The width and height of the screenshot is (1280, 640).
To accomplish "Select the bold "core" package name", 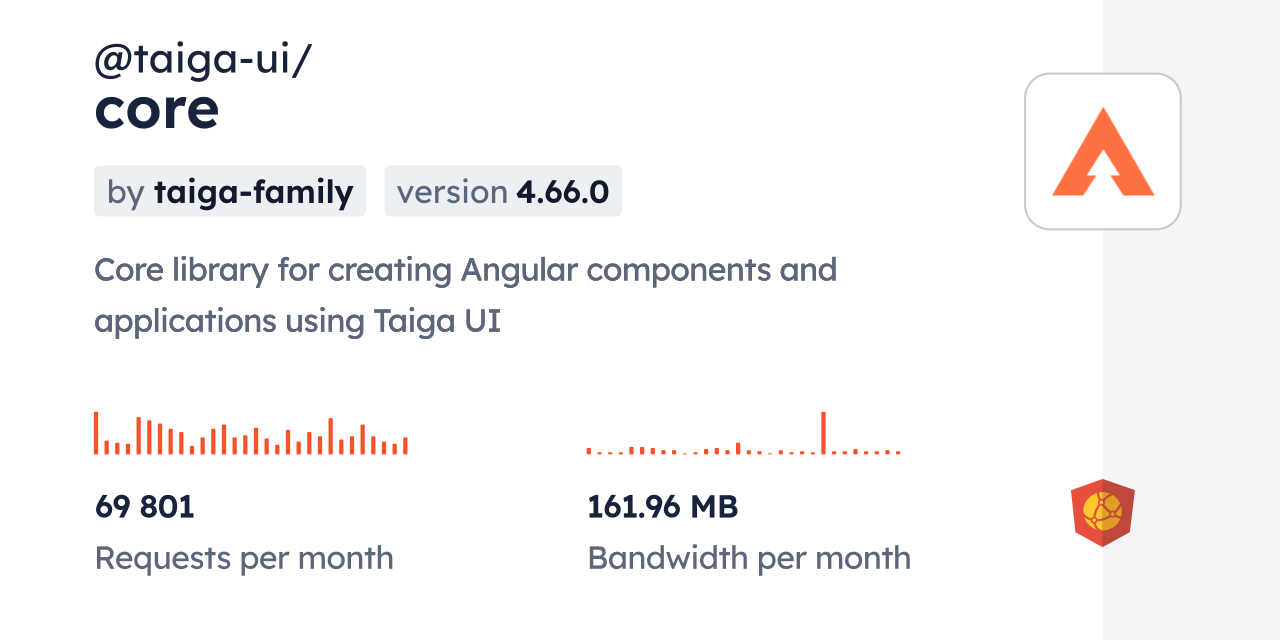I will coord(157,110).
